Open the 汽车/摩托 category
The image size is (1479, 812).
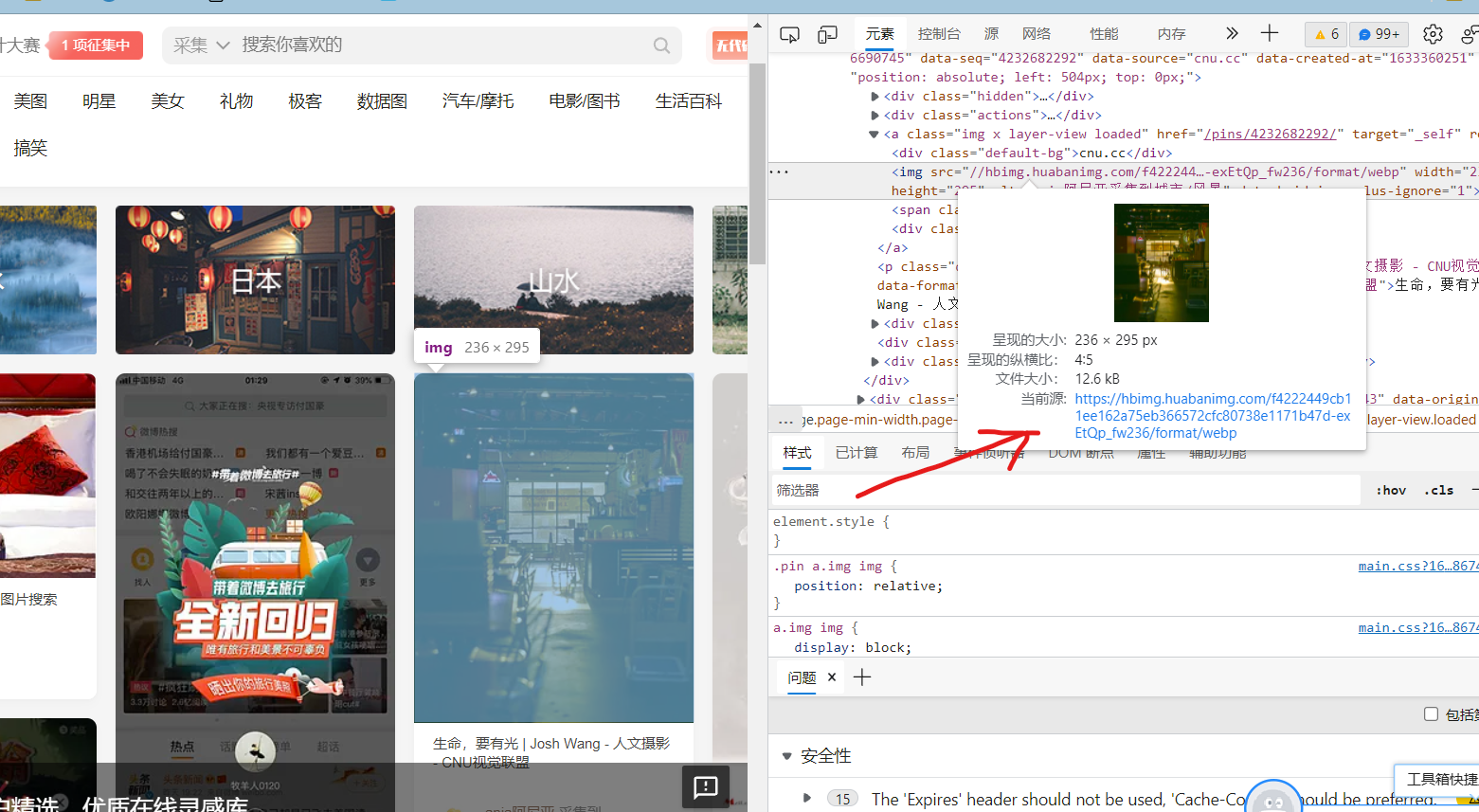tap(478, 100)
